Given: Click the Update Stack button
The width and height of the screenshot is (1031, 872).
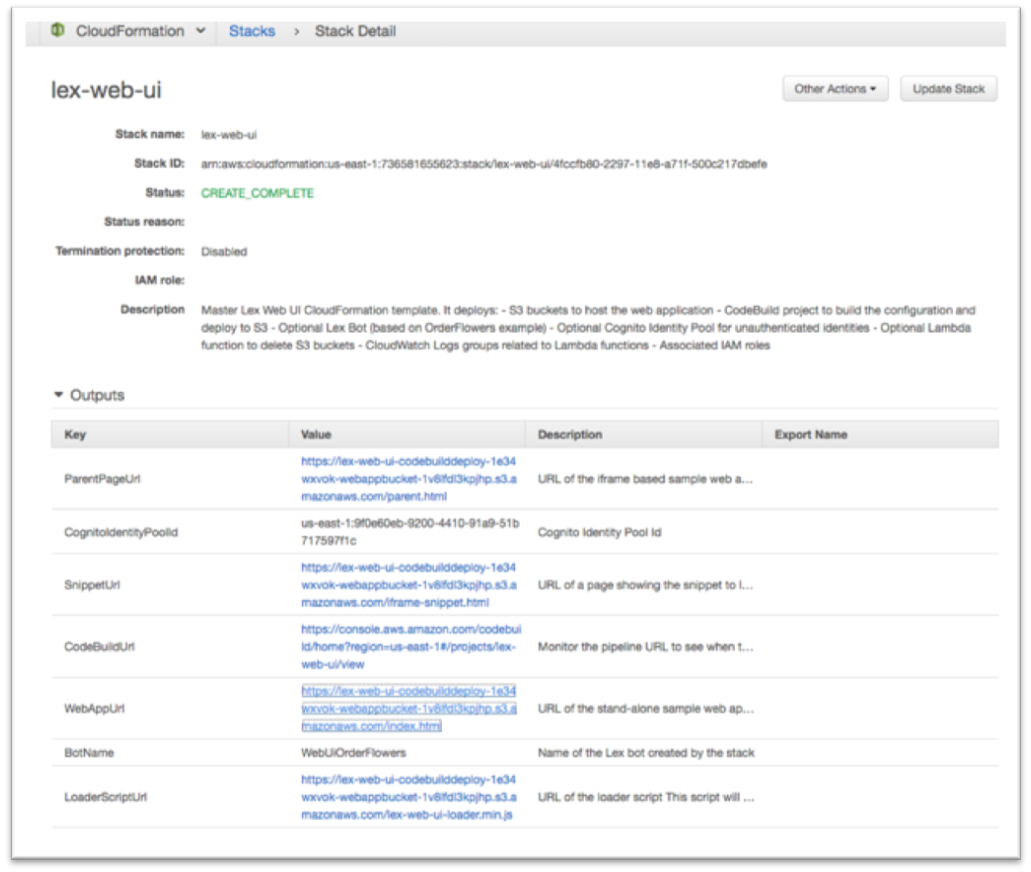Looking at the screenshot, I should coord(948,89).
